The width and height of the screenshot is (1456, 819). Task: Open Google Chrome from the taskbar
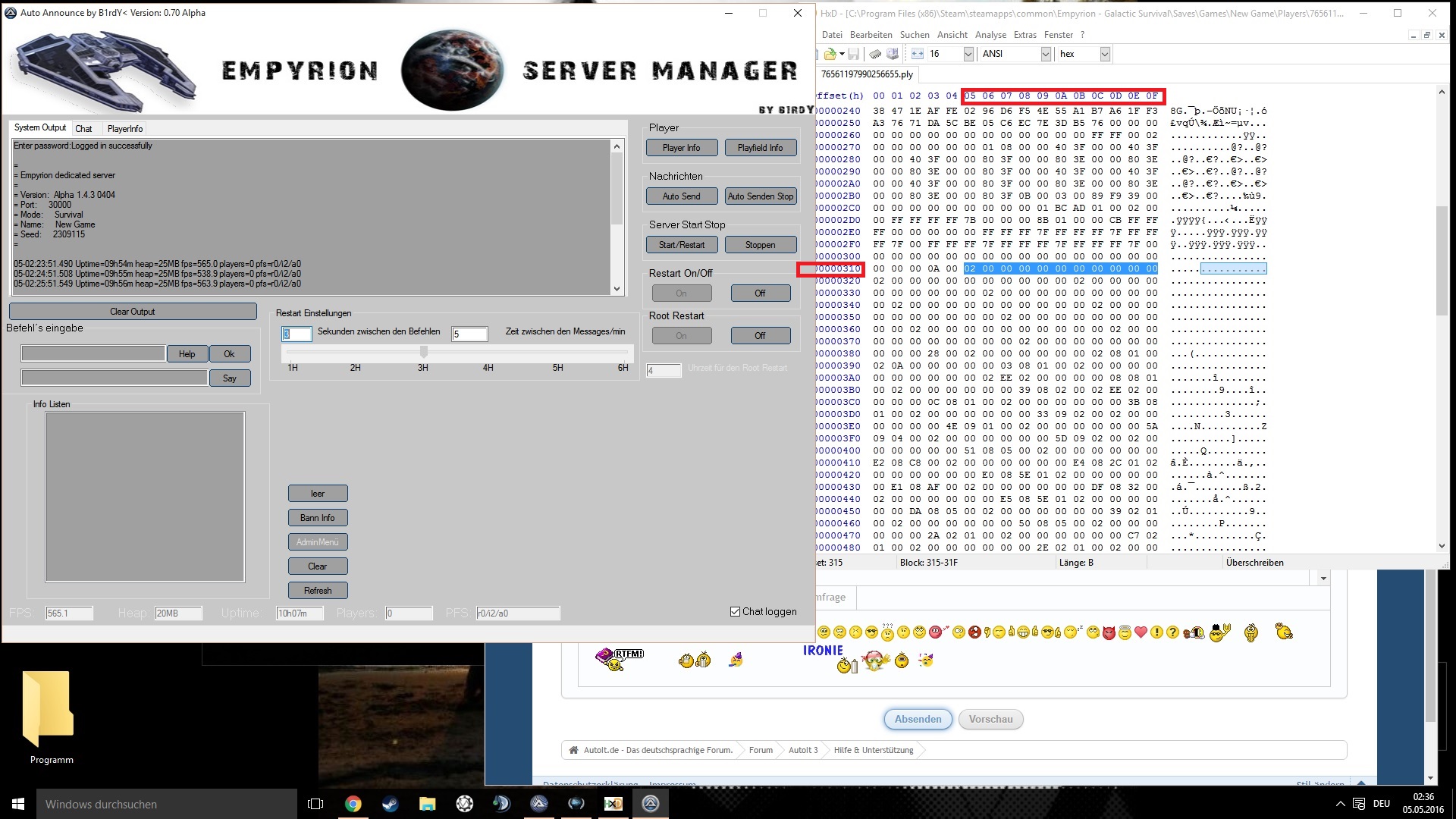pyautogui.click(x=353, y=804)
